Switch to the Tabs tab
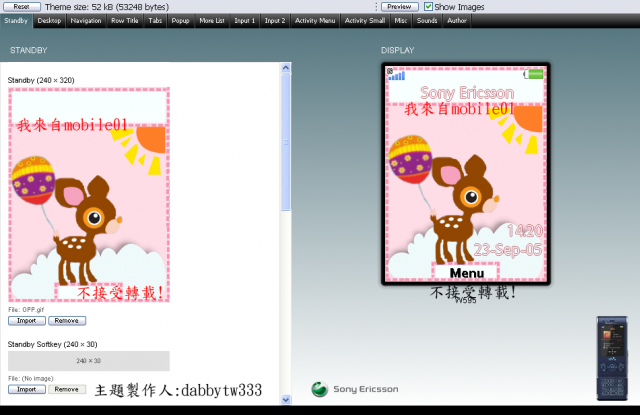 (155, 21)
